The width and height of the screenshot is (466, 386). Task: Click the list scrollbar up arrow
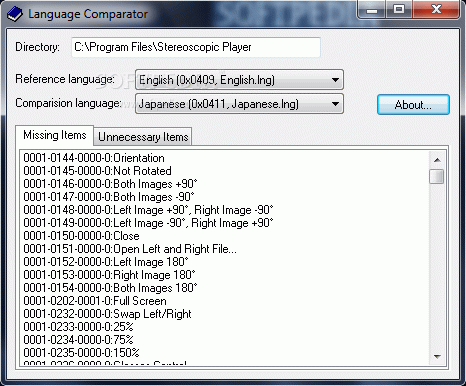[x=437, y=160]
